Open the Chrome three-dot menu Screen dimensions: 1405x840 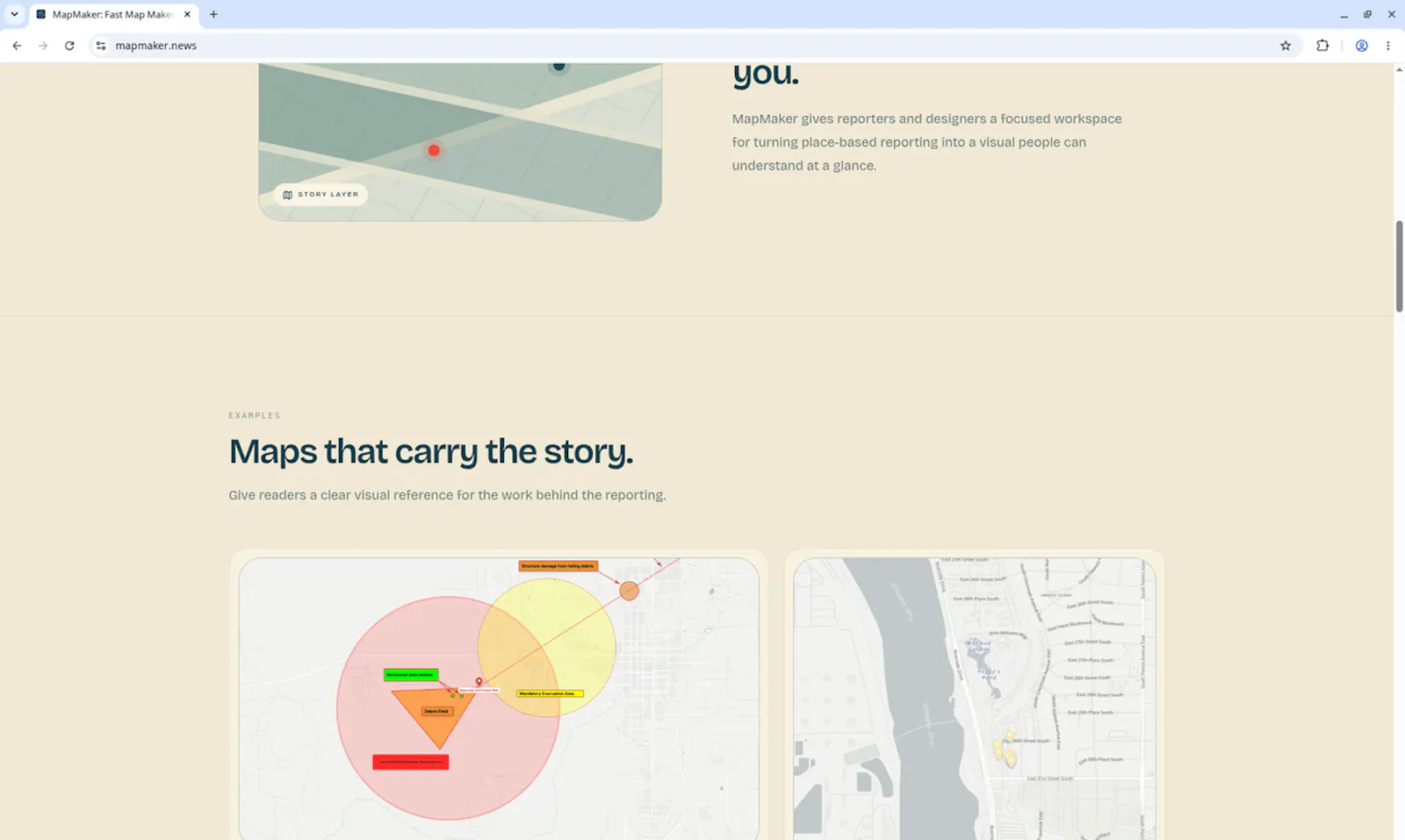[1387, 46]
